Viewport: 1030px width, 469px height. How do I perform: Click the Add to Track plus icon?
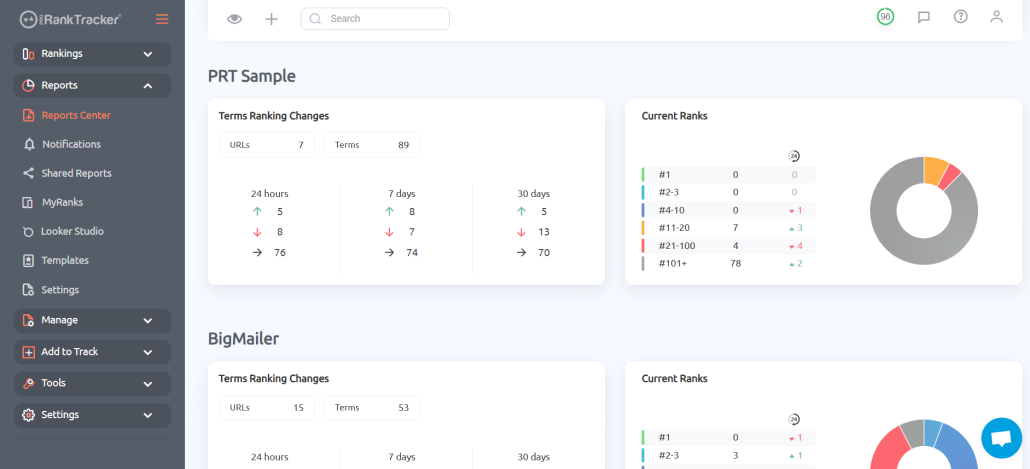28,352
